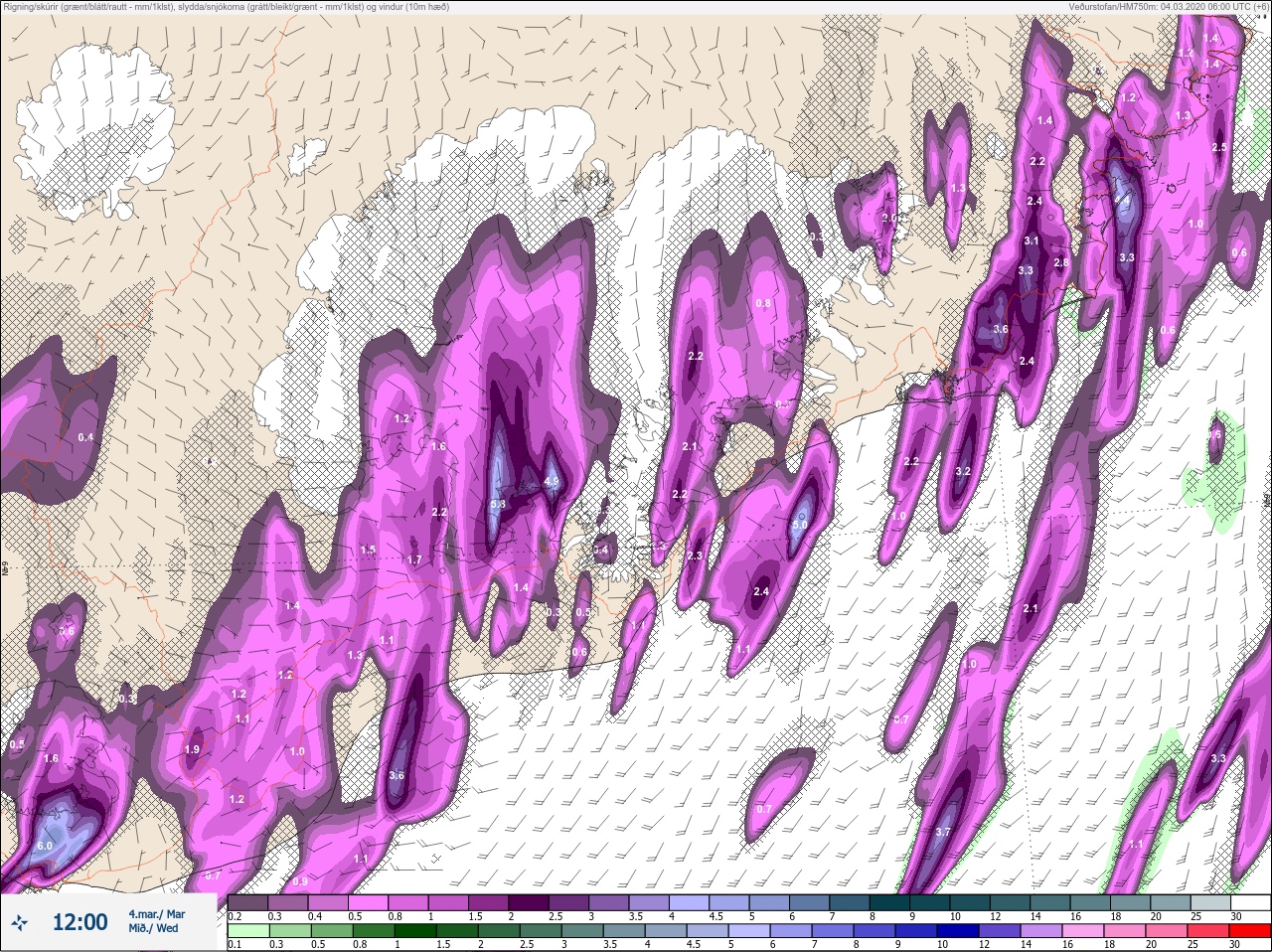Viewport: 1272px width, 952px height.
Task: Click the 0.8 value on the map
Action: (763, 303)
